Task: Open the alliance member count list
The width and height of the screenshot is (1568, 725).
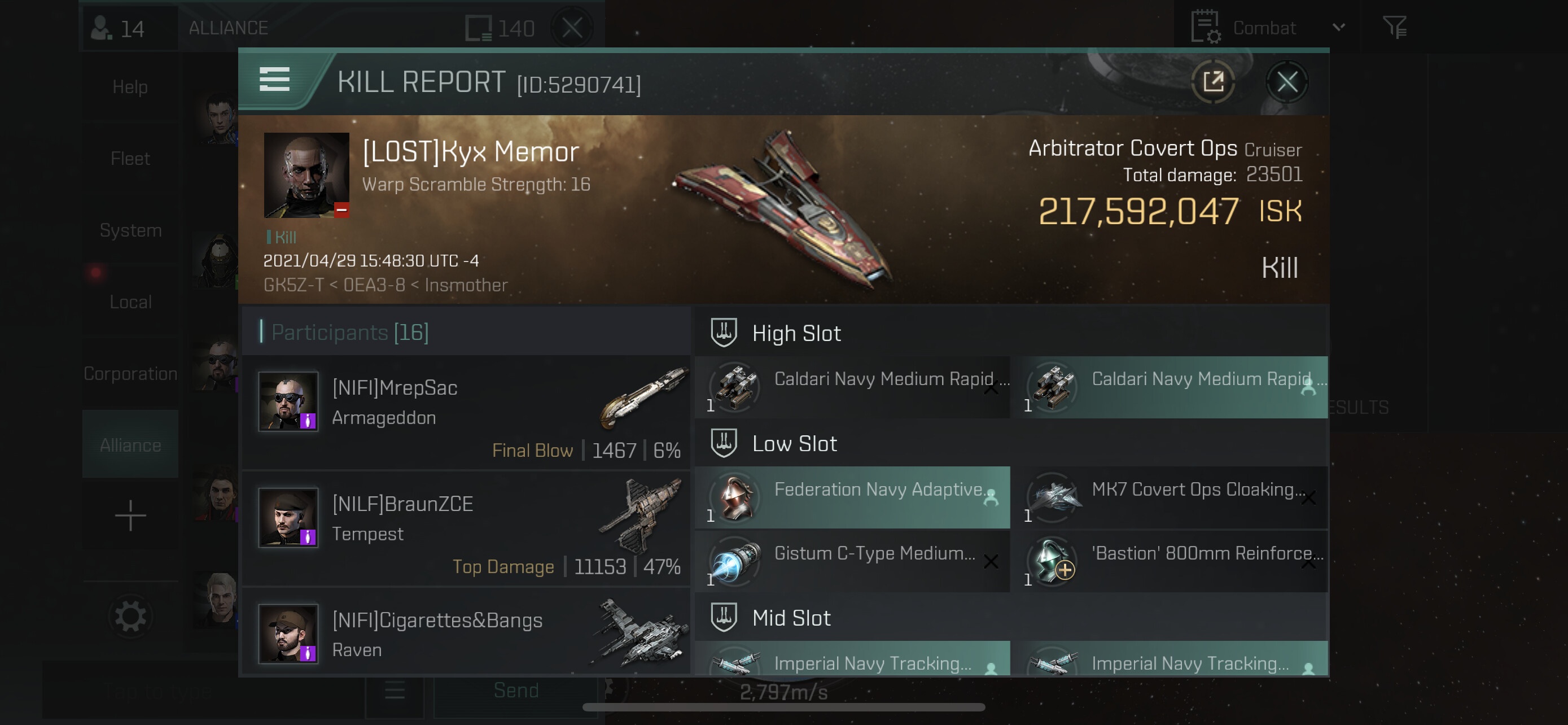Action: click(119, 29)
